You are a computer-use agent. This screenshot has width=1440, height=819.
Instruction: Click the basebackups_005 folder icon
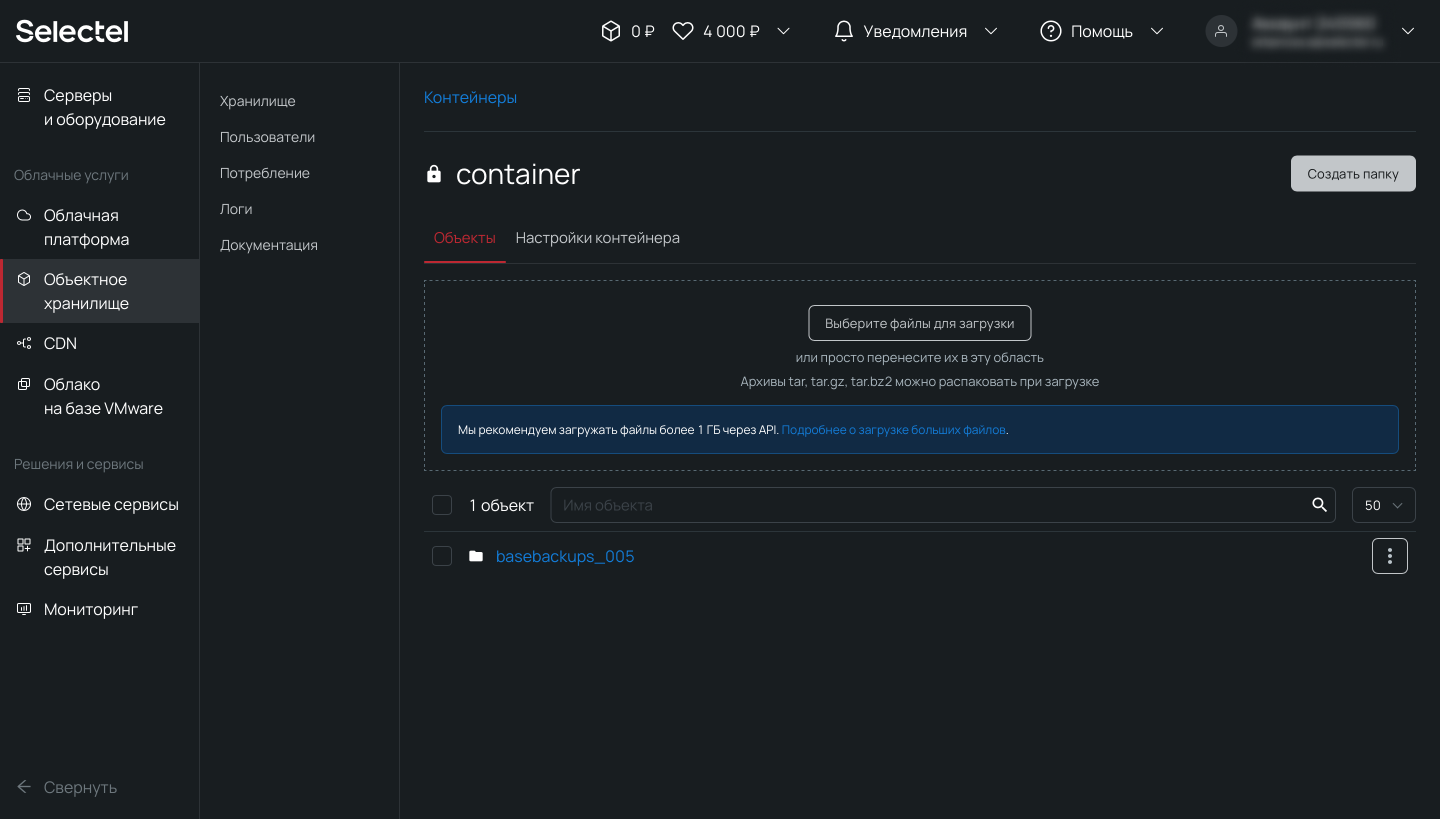(x=476, y=556)
